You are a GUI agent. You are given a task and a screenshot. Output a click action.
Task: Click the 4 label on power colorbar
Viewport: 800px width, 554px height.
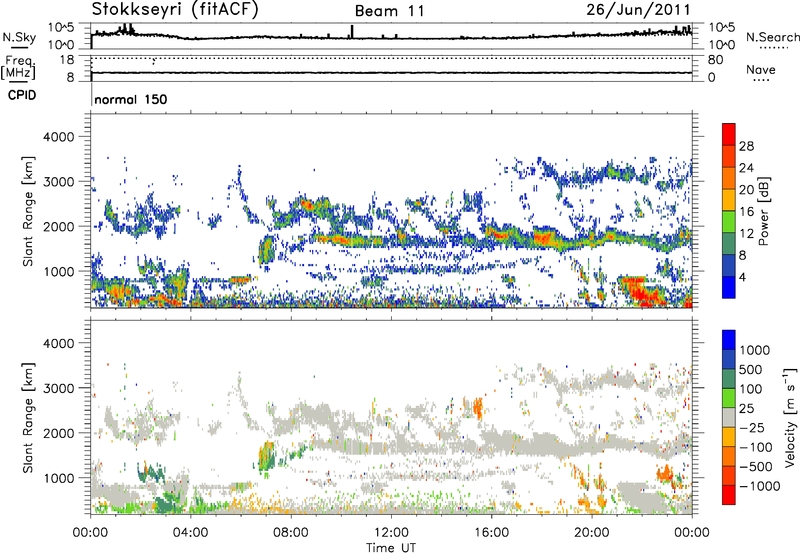[x=742, y=278]
